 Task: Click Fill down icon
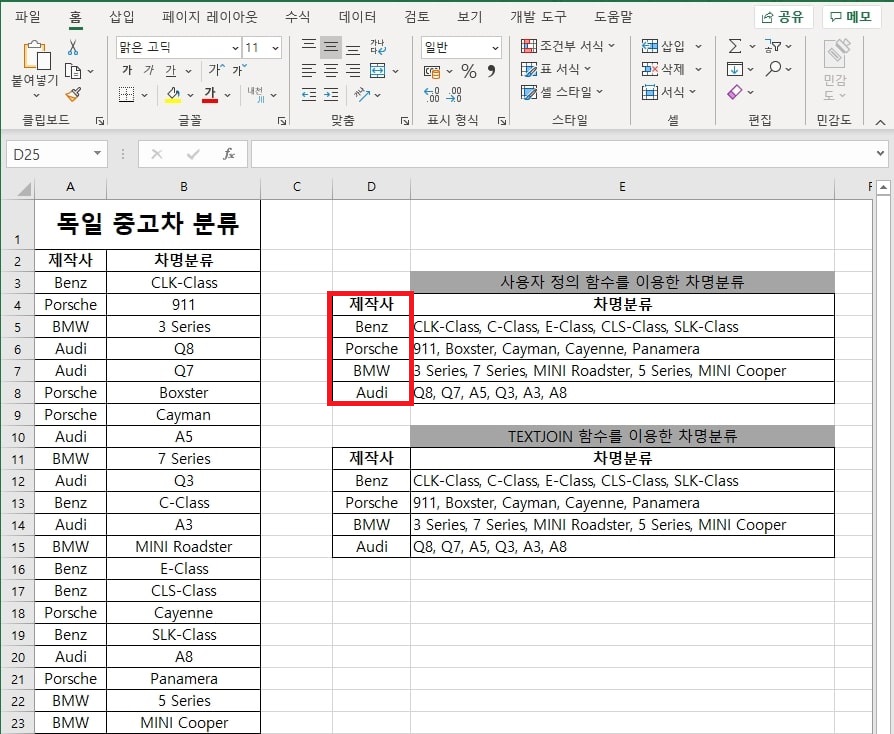[735, 69]
